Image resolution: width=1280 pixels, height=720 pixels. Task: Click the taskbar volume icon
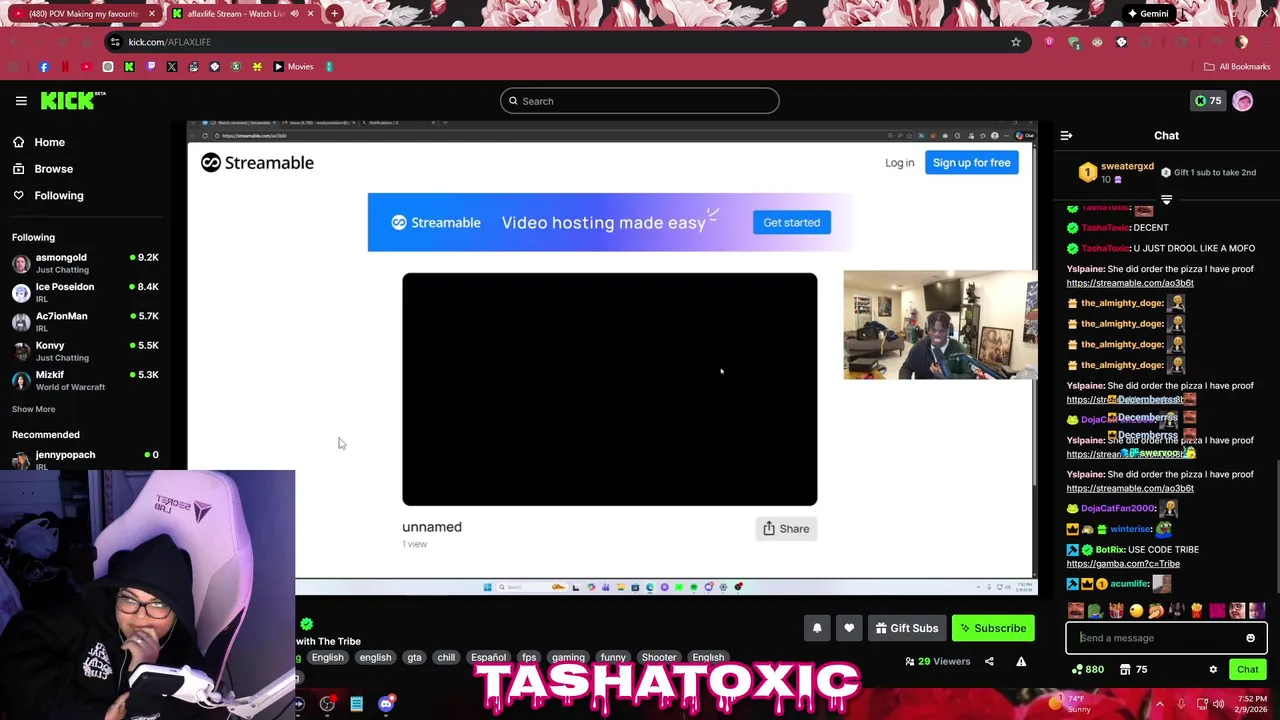pyautogui.click(x=1218, y=704)
